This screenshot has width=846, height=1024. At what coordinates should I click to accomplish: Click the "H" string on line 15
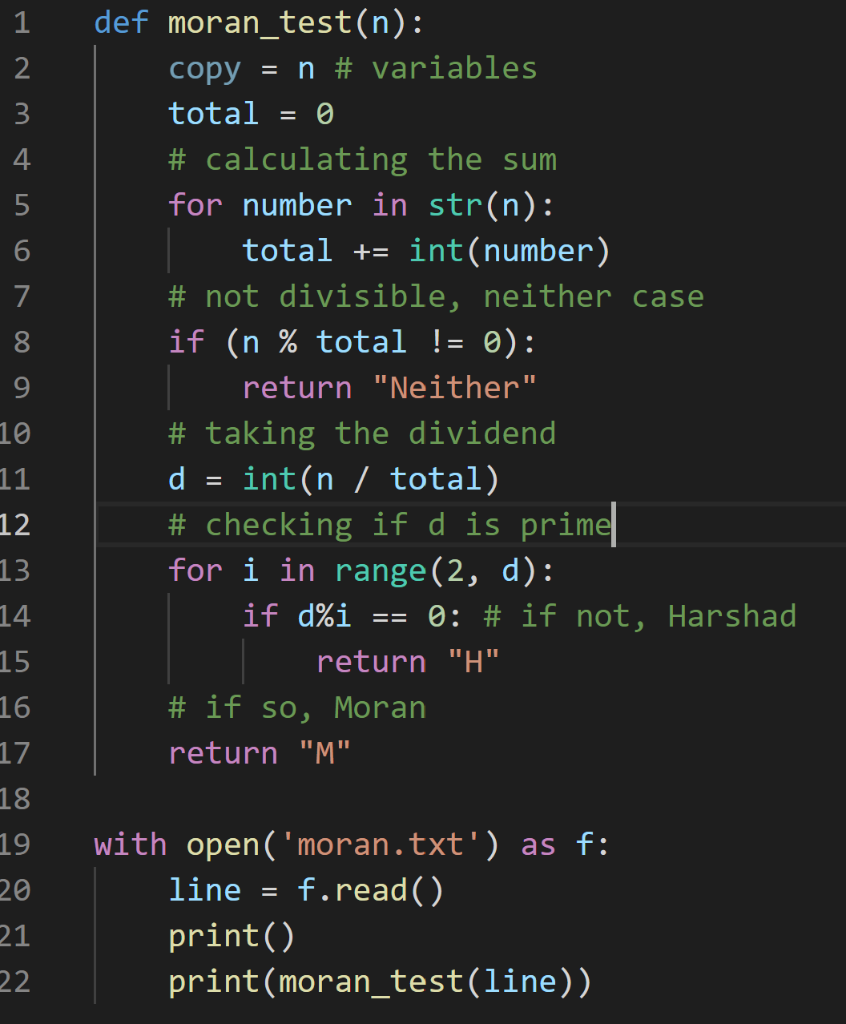coord(474,663)
